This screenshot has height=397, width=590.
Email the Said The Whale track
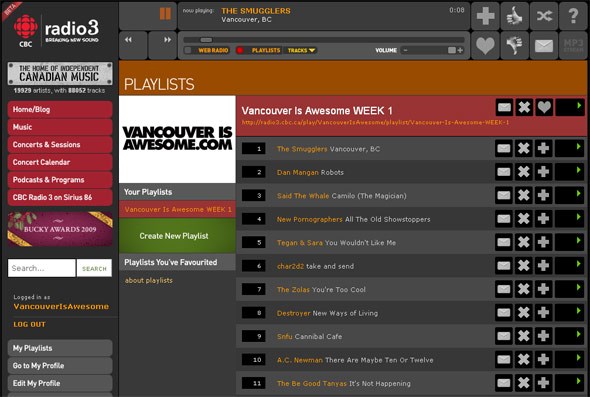click(x=504, y=195)
